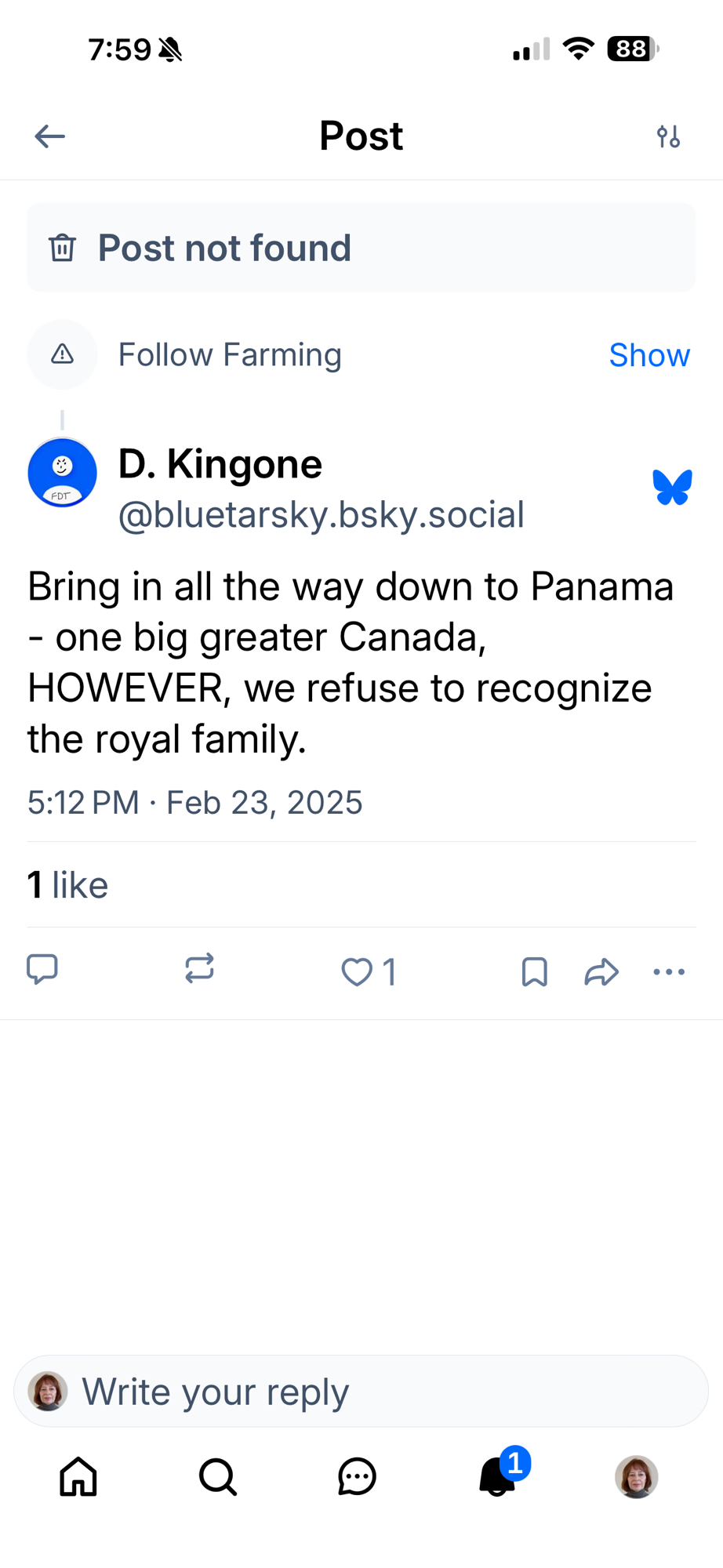
Task: Open thread preferences settings icon
Action: (x=668, y=136)
